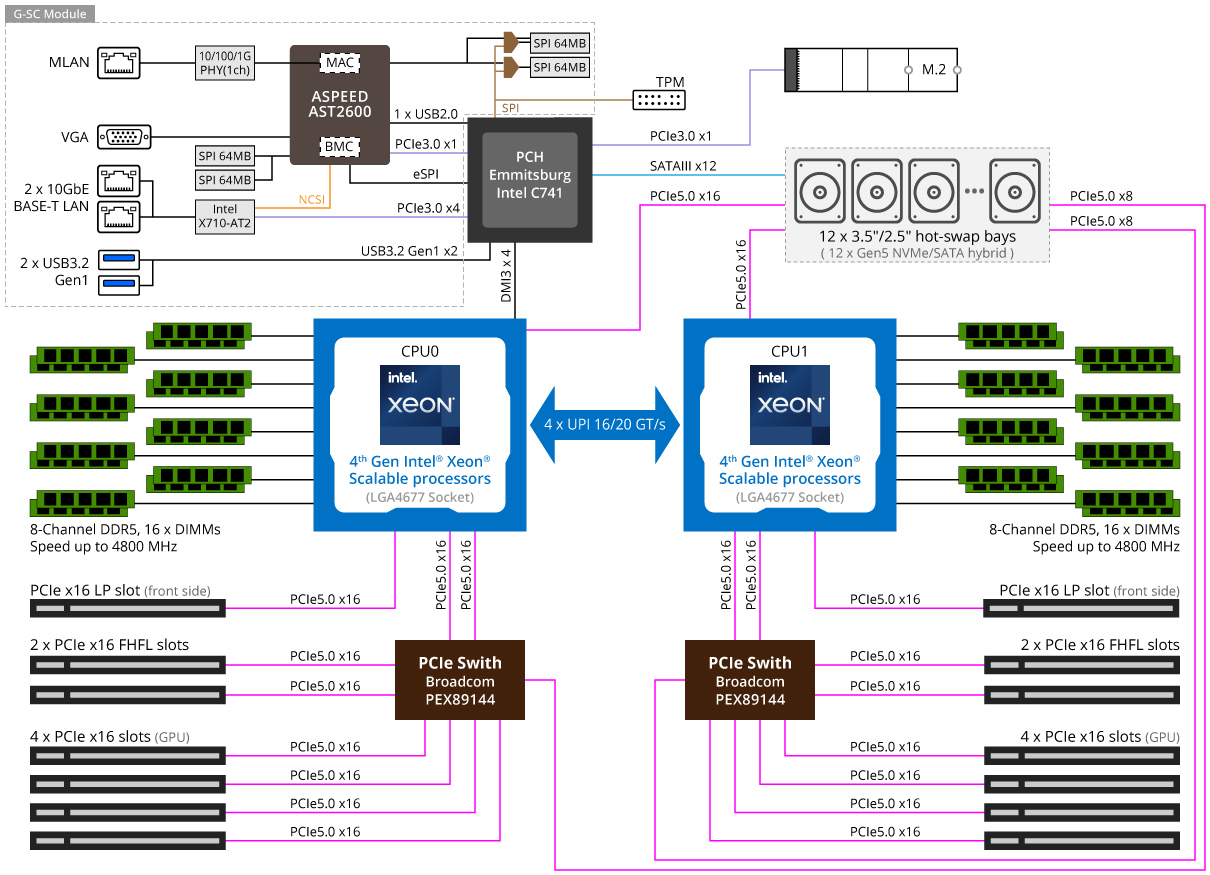The width and height of the screenshot is (1210, 875).
Task: Click the Intel Xeon badge in CPU0
Action: 419,405
